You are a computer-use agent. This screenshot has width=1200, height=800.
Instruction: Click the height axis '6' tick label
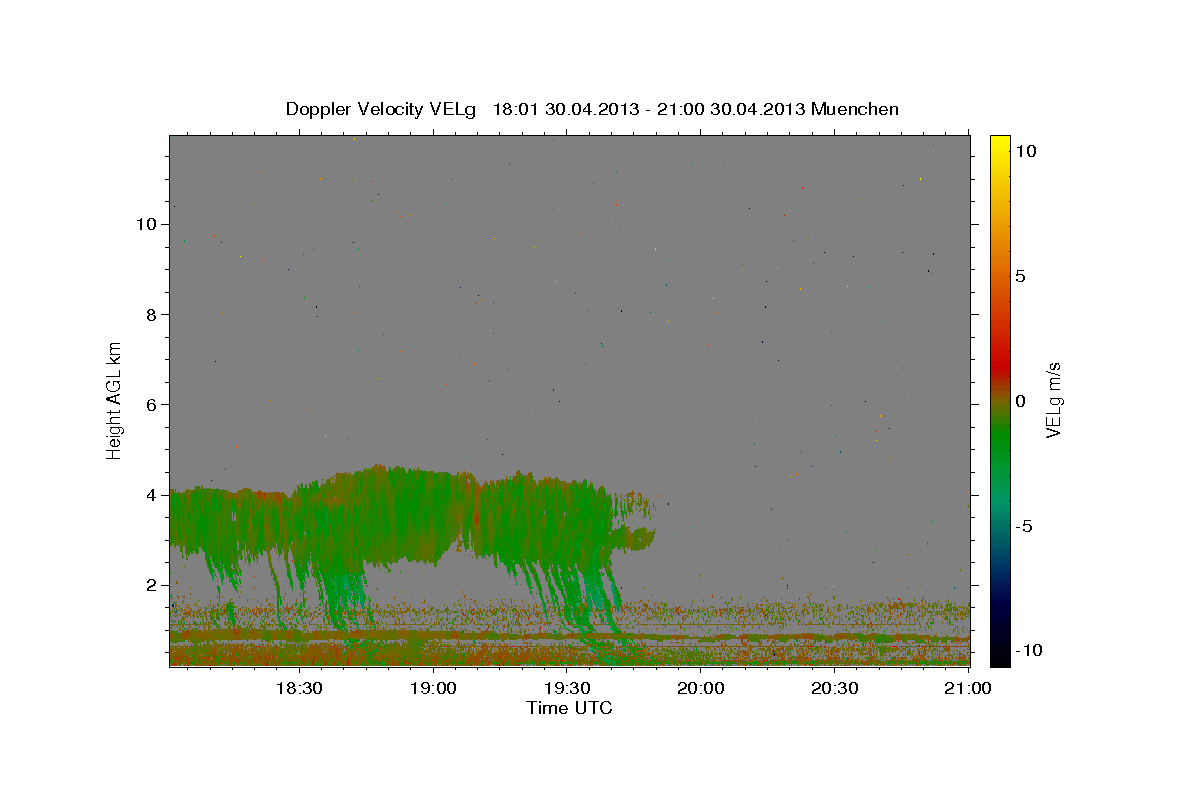click(152, 405)
